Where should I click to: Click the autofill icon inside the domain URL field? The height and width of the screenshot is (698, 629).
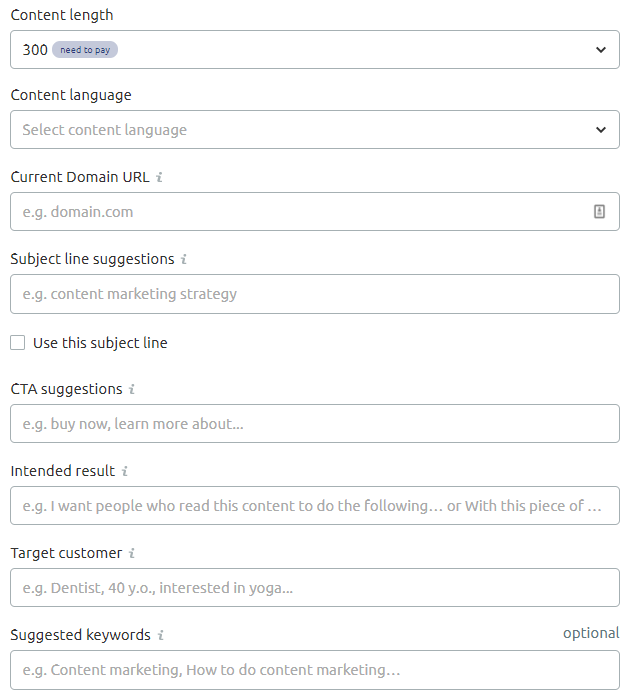[599, 211]
